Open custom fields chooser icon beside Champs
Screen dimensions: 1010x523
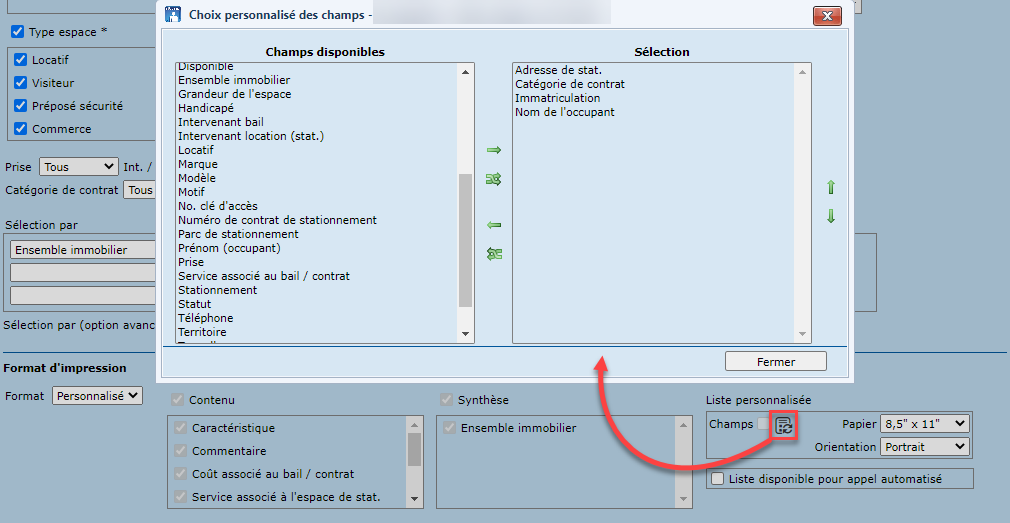coord(785,425)
